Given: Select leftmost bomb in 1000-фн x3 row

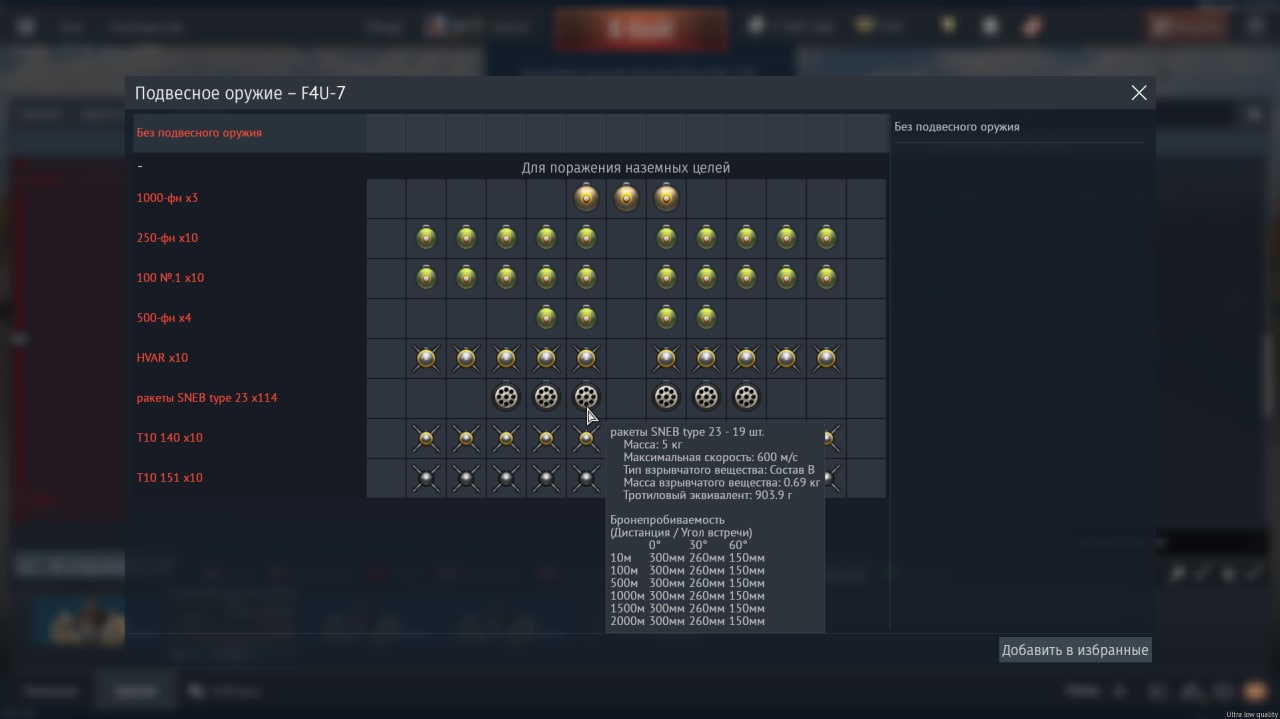Looking at the screenshot, I should (x=586, y=198).
